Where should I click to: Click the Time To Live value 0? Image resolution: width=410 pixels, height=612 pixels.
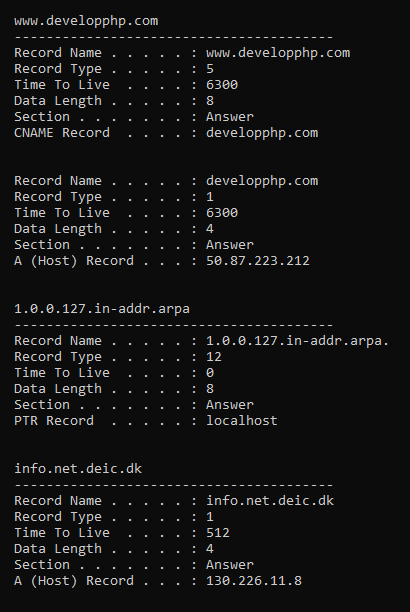coord(210,373)
